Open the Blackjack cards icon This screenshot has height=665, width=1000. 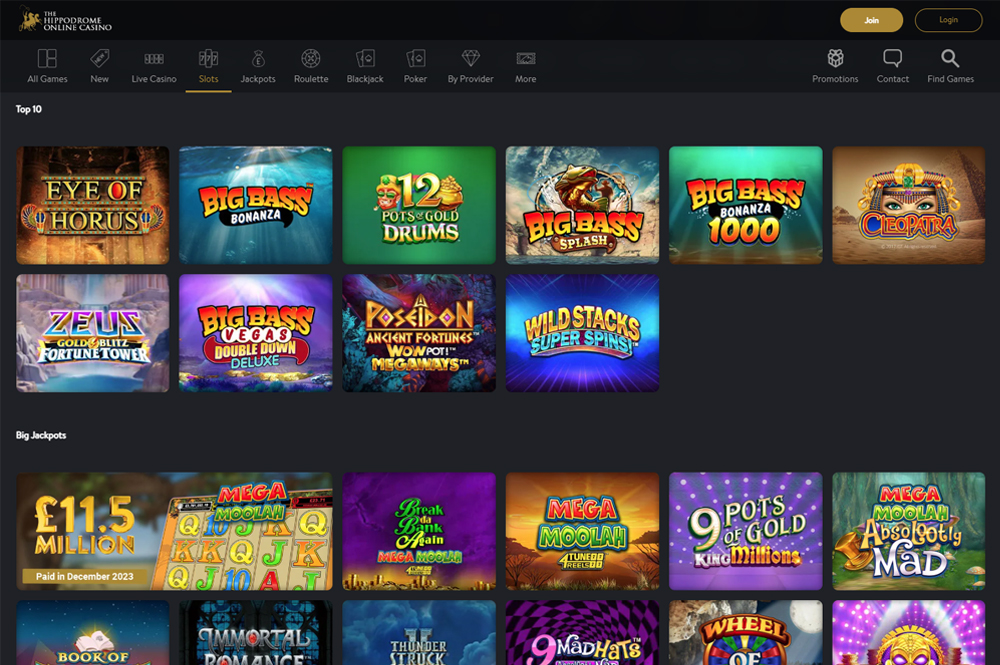point(365,59)
